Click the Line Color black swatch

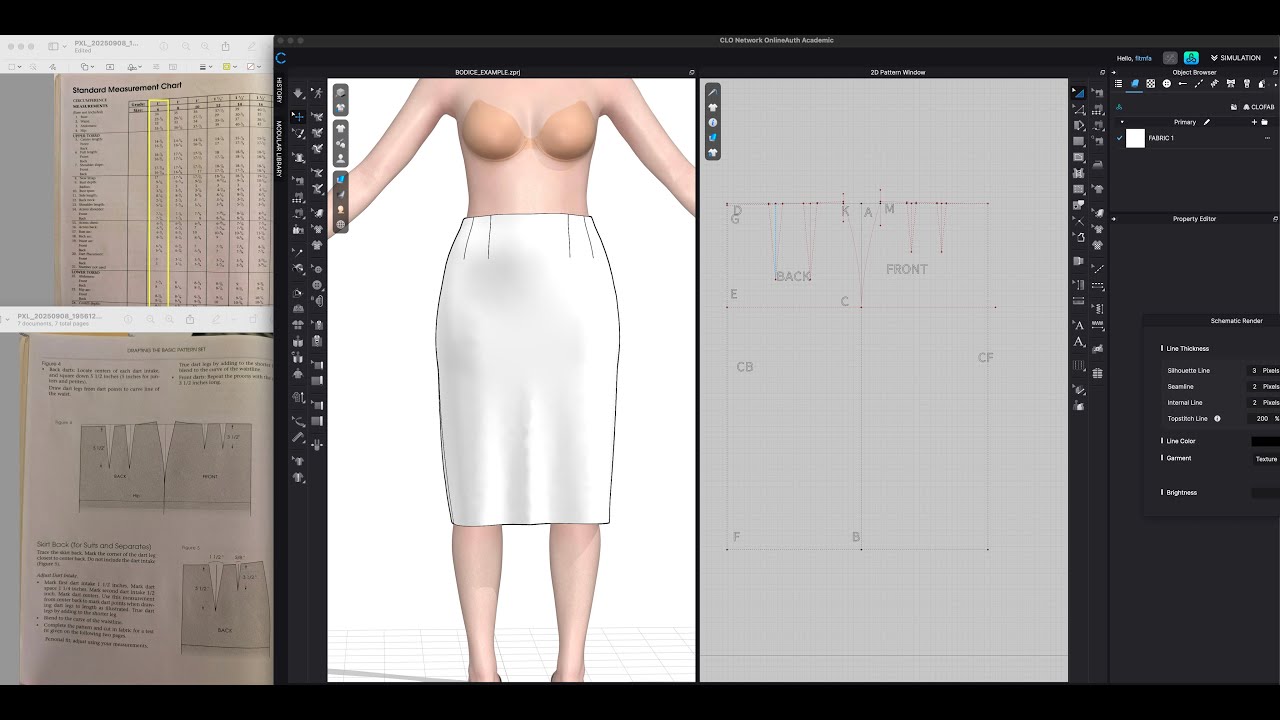tap(1266, 441)
